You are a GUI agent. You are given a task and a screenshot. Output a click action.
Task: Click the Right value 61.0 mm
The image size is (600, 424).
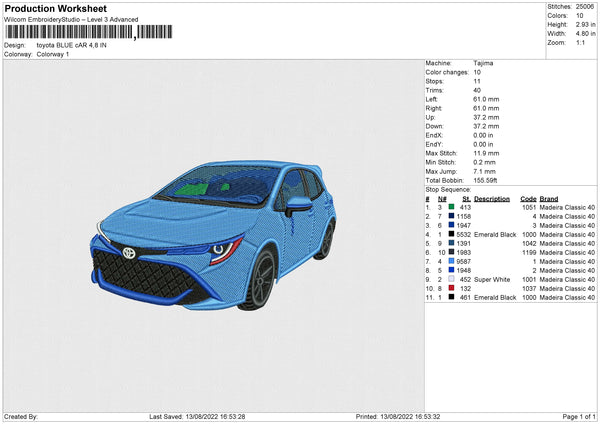coord(486,108)
